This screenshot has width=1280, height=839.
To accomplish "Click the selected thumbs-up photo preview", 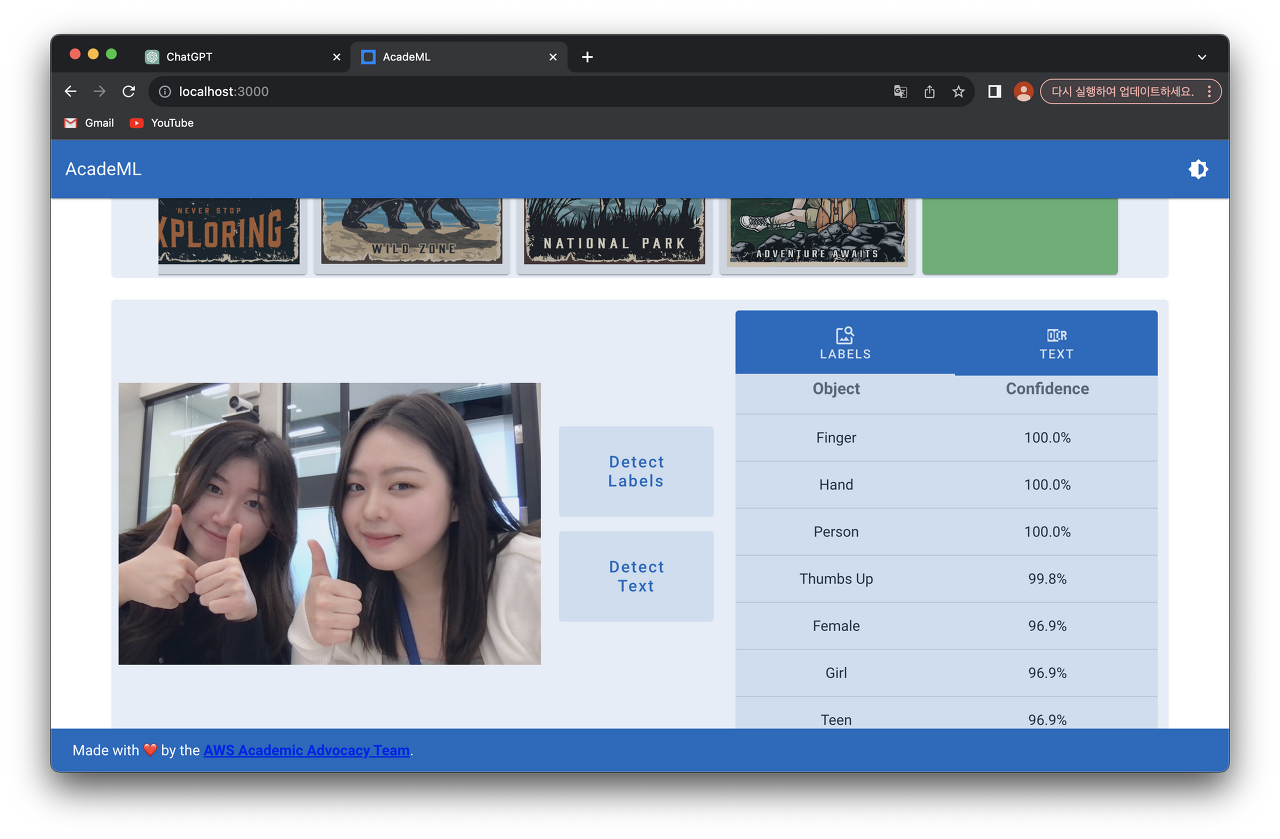I will click(x=329, y=523).
